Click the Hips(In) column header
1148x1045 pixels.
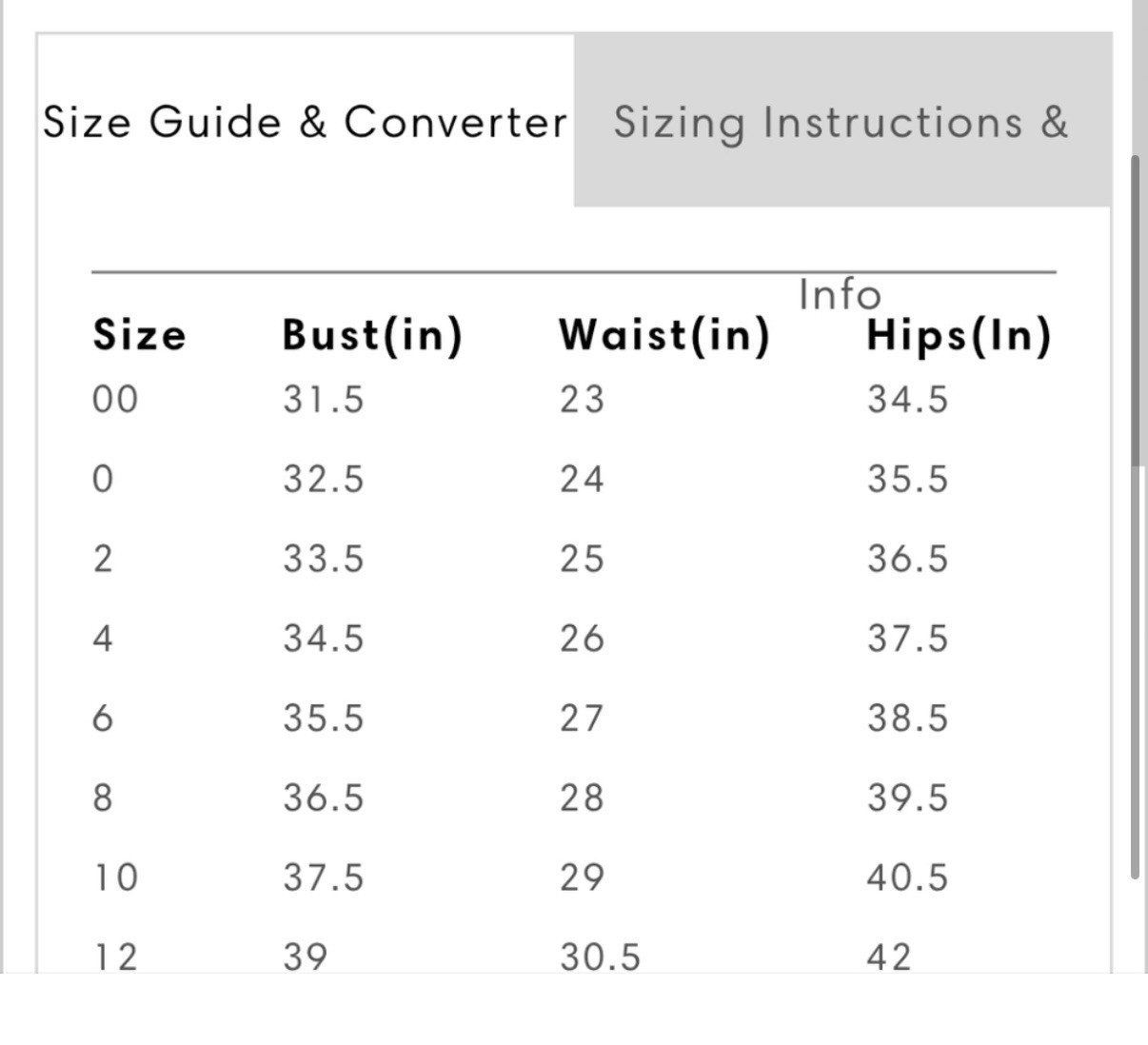[x=960, y=336]
